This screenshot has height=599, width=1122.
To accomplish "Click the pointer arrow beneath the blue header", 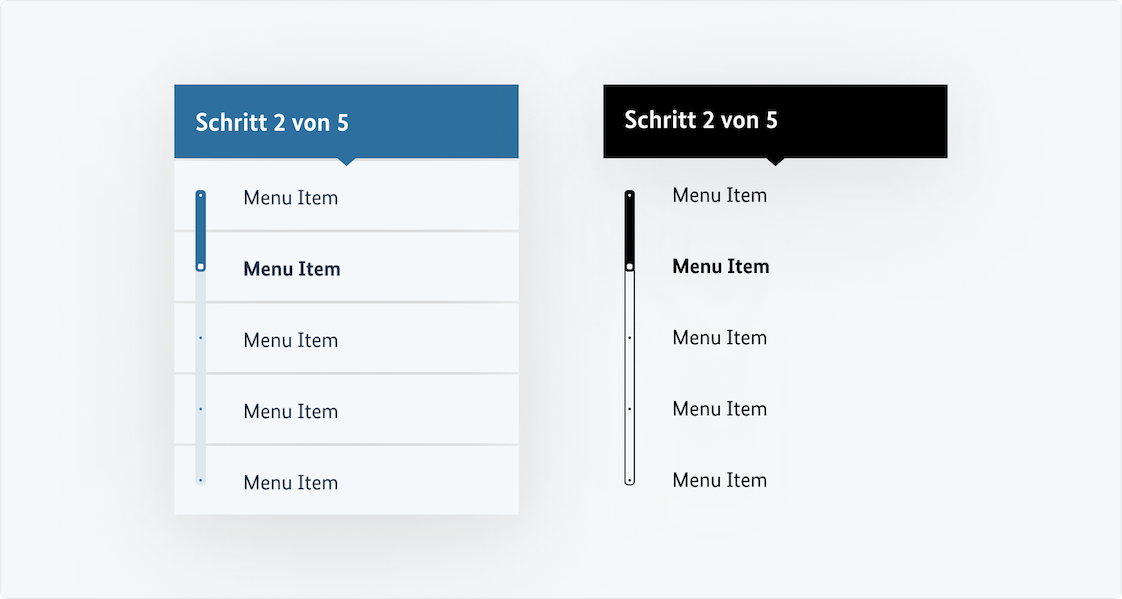I will click(346, 161).
